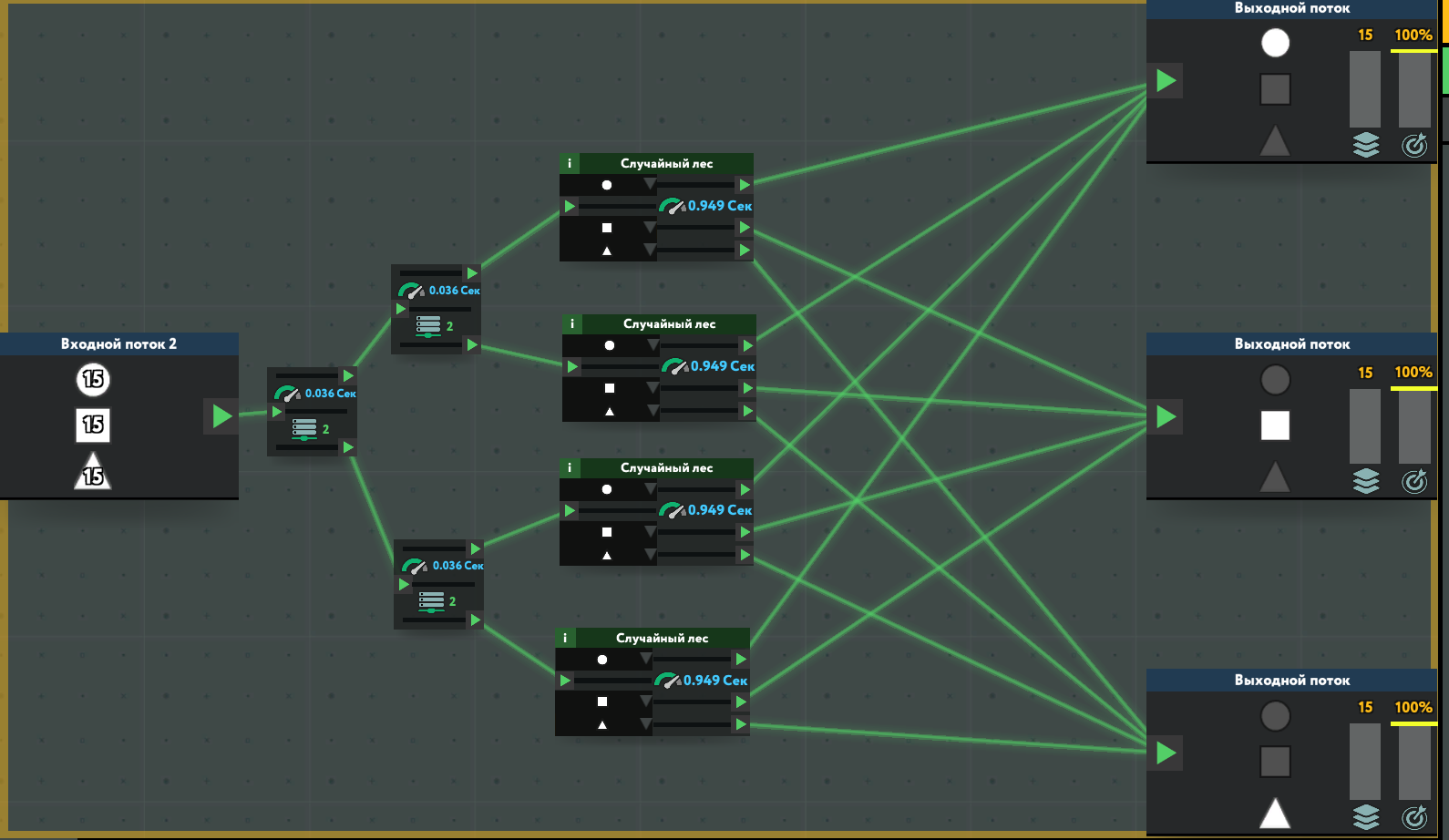Click the speed gauge icon on the lower splitter node

[415, 566]
